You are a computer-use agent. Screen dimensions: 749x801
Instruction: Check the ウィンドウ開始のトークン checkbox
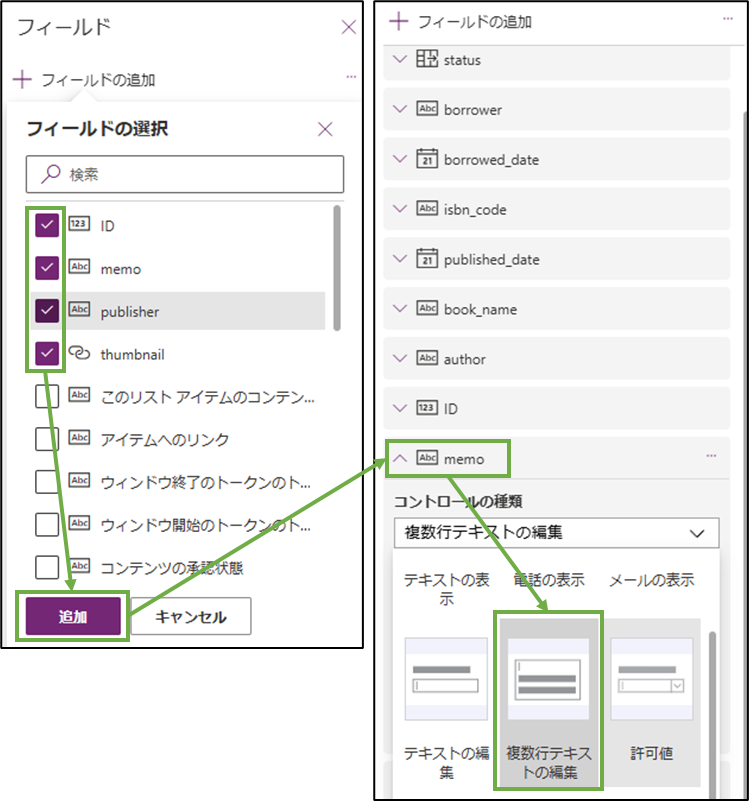pos(47,525)
